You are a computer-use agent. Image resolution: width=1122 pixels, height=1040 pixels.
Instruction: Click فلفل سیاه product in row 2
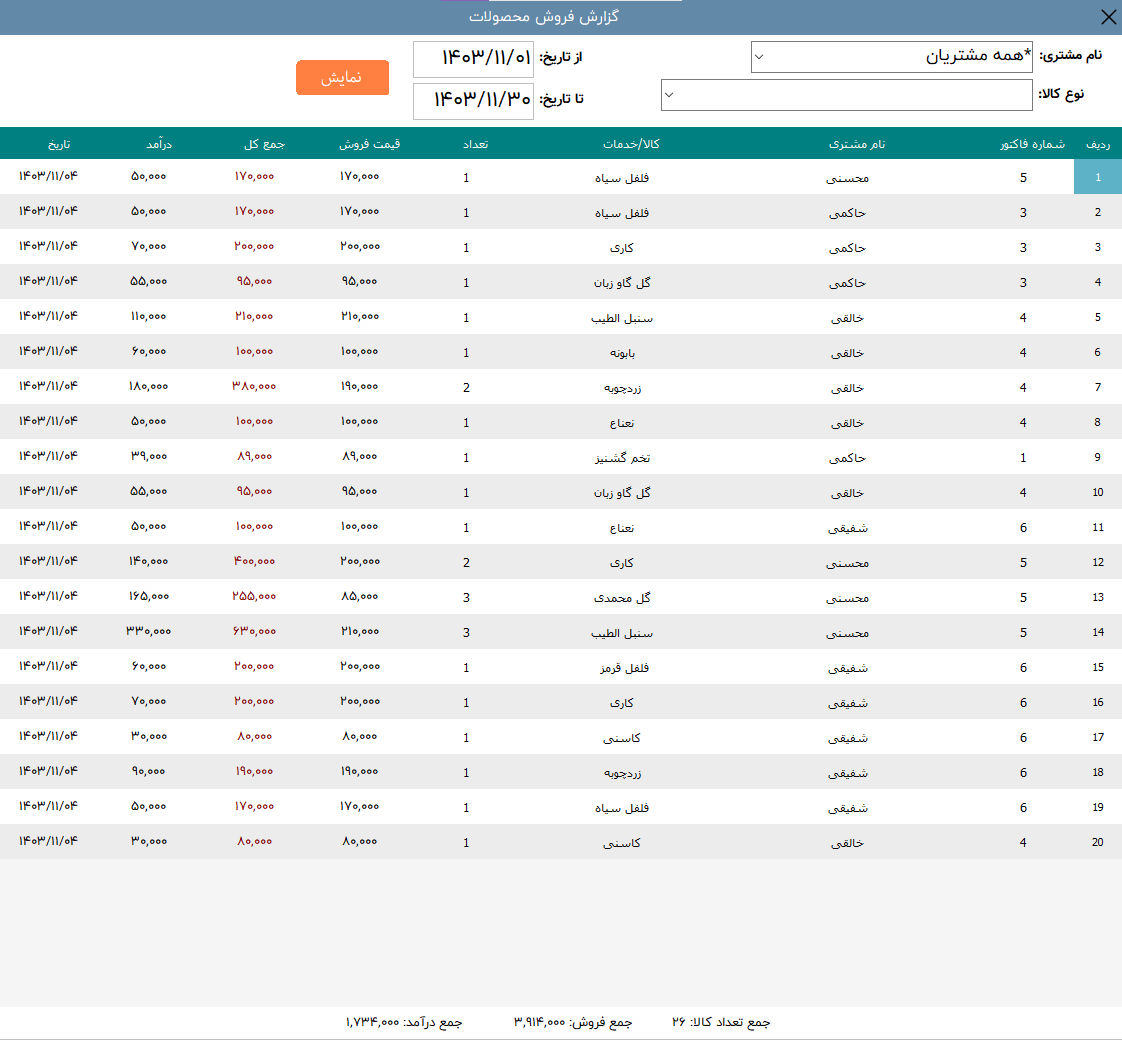[622, 213]
